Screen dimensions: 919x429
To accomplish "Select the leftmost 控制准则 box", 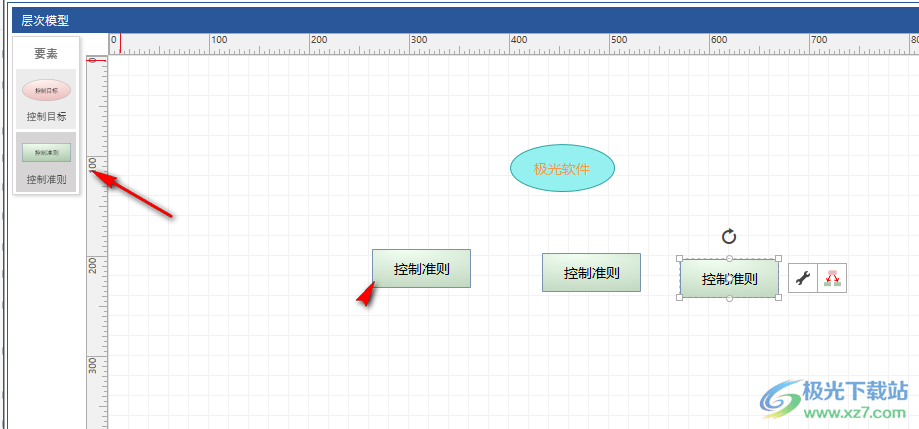I will click(421, 269).
